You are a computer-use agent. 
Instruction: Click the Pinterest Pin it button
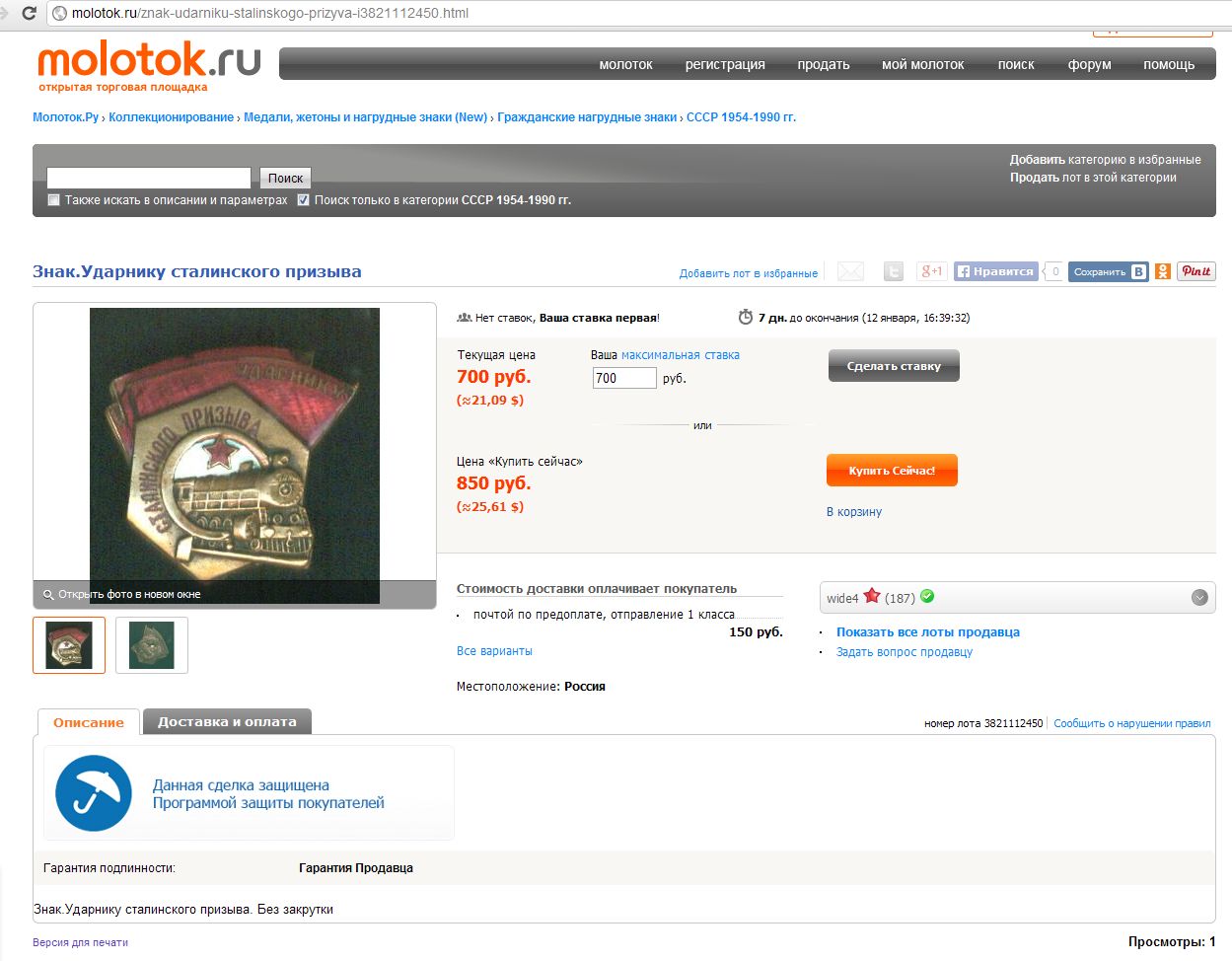tap(1196, 271)
